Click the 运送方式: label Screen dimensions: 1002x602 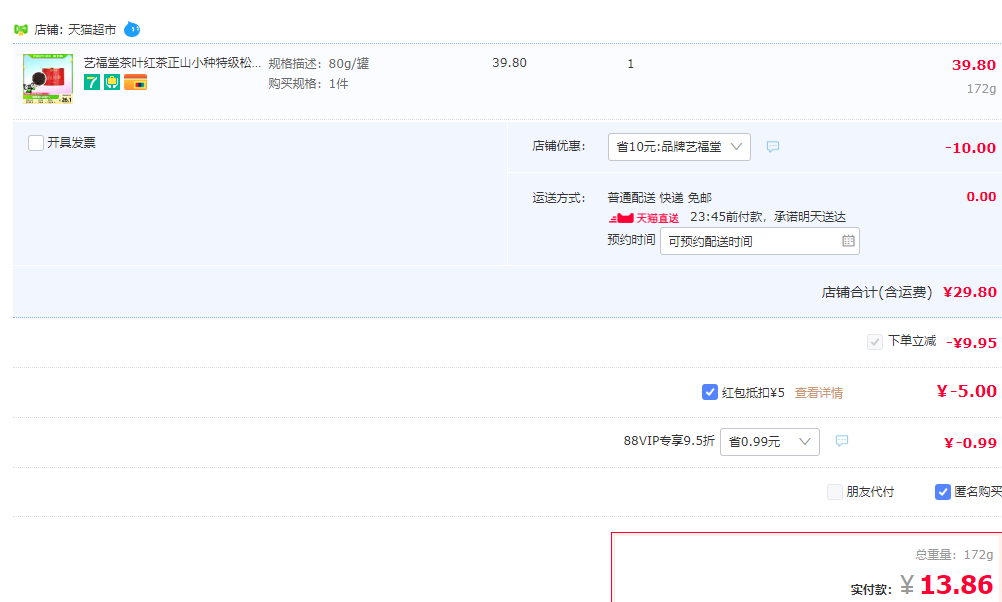tap(559, 198)
